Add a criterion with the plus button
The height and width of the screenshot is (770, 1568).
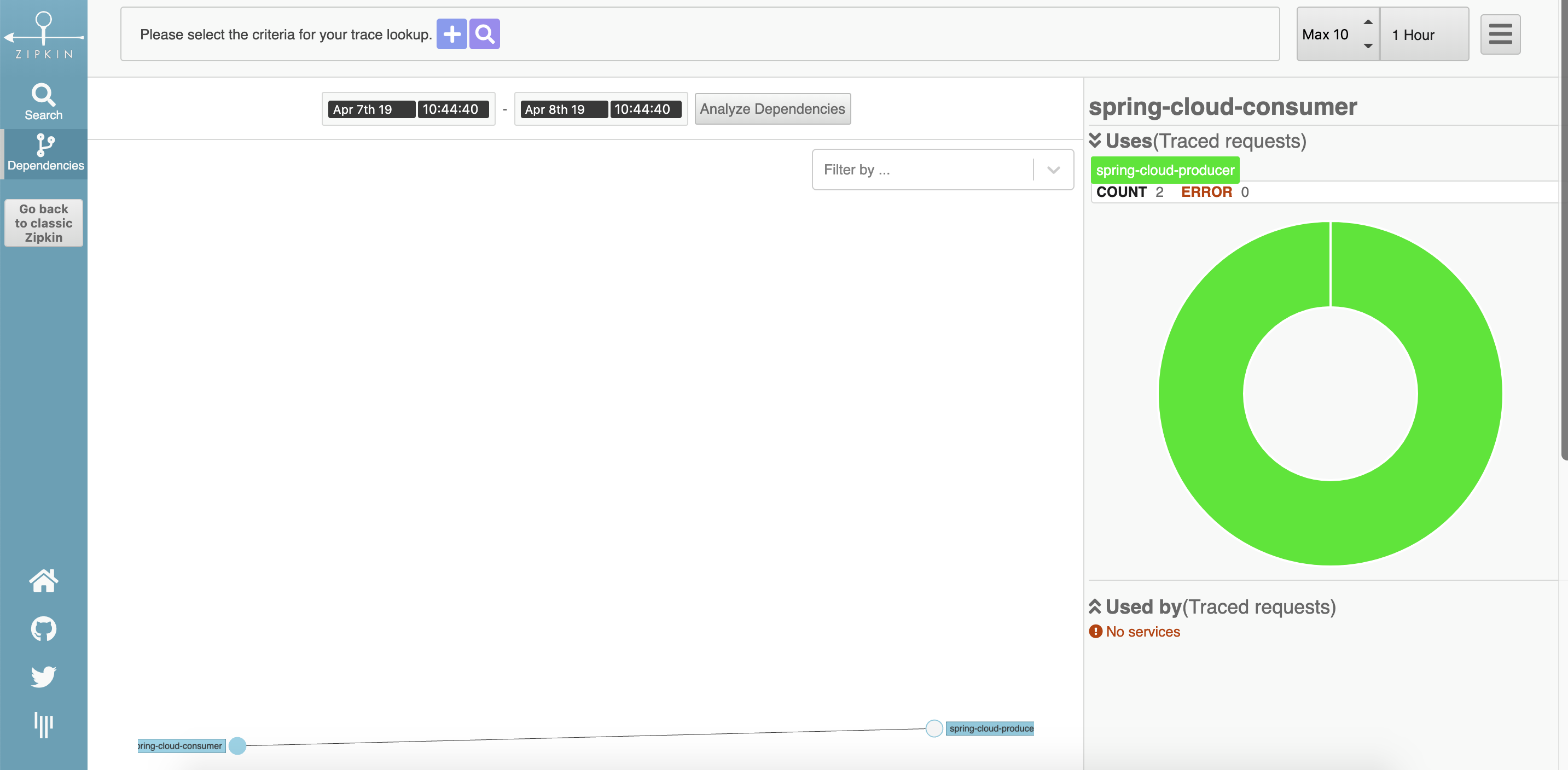click(452, 34)
